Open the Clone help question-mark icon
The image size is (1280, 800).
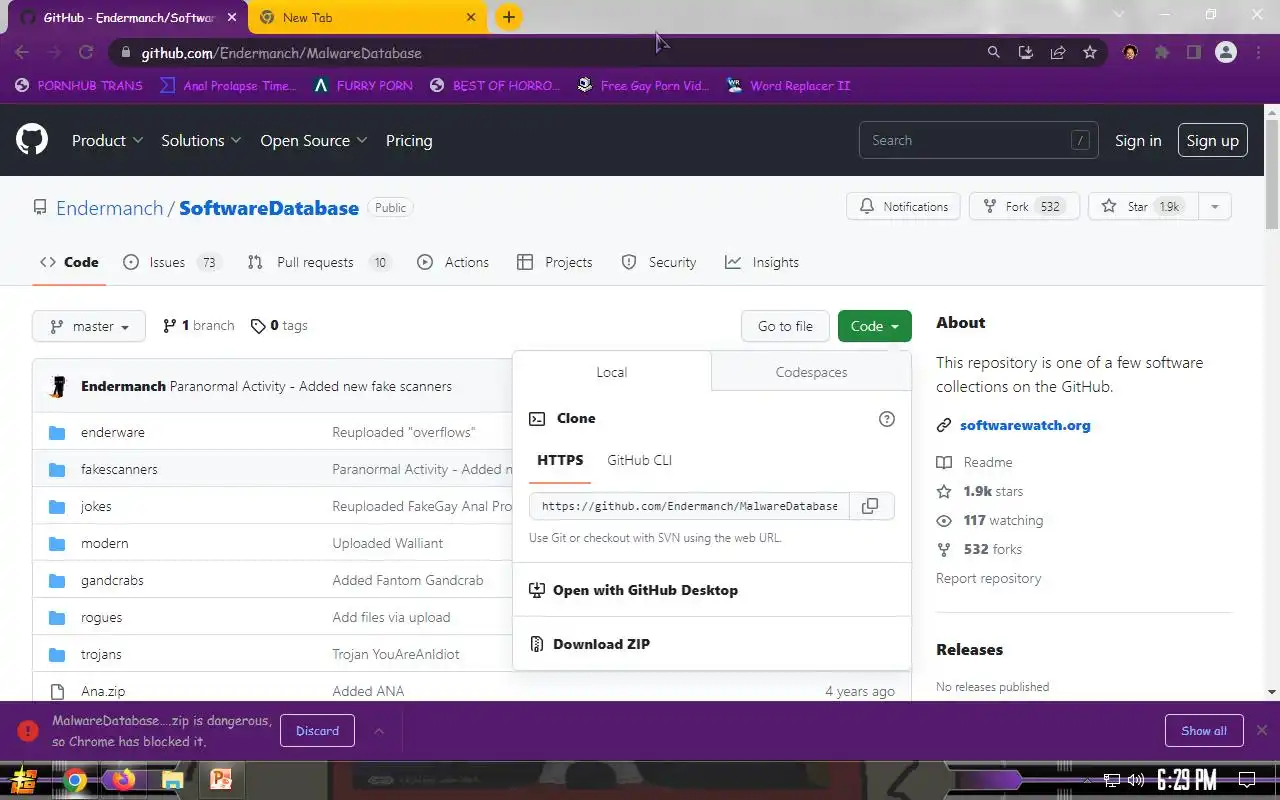[x=886, y=419]
